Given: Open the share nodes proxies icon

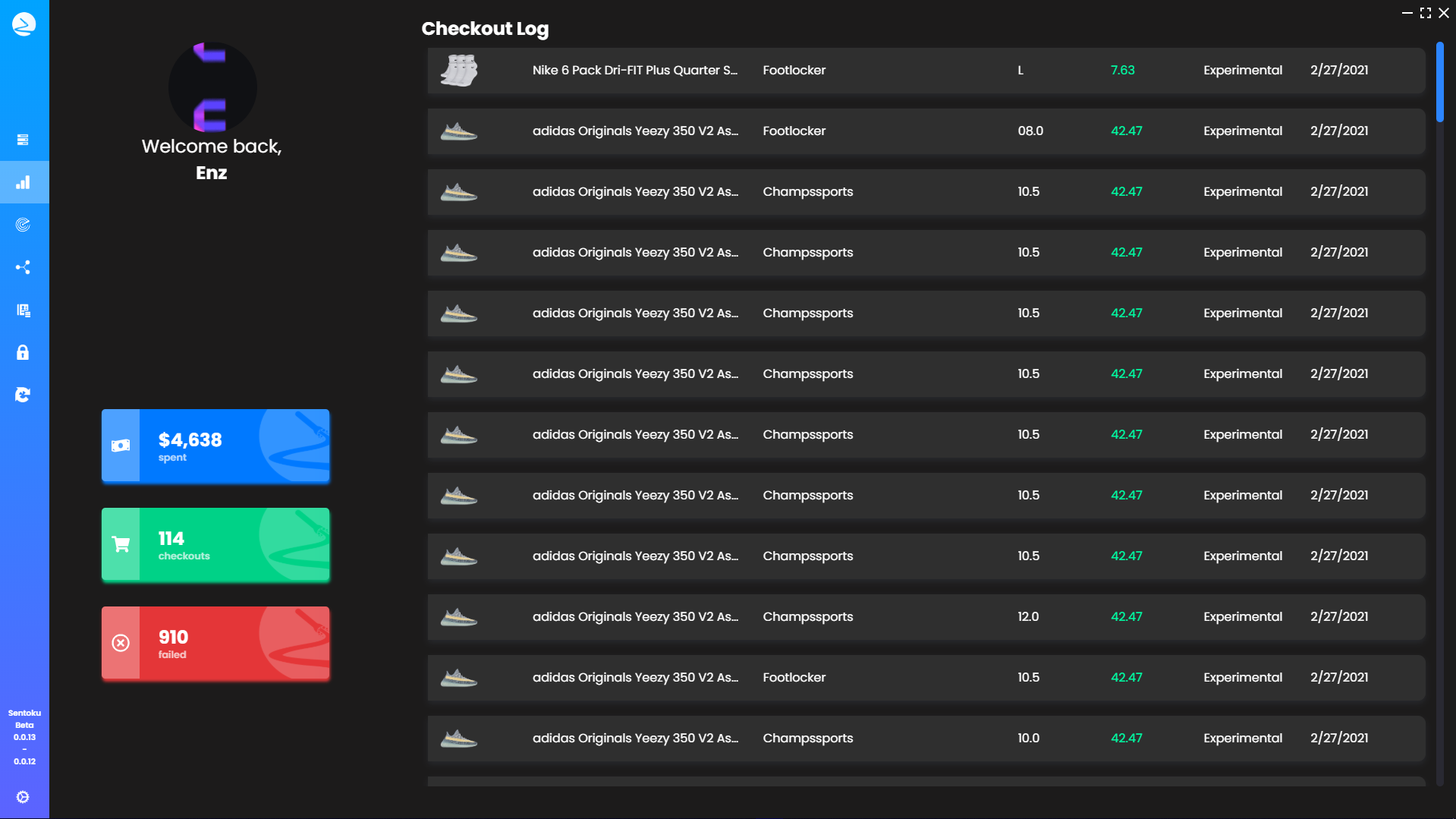Looking at the screenshot, I should coord(23,267).
